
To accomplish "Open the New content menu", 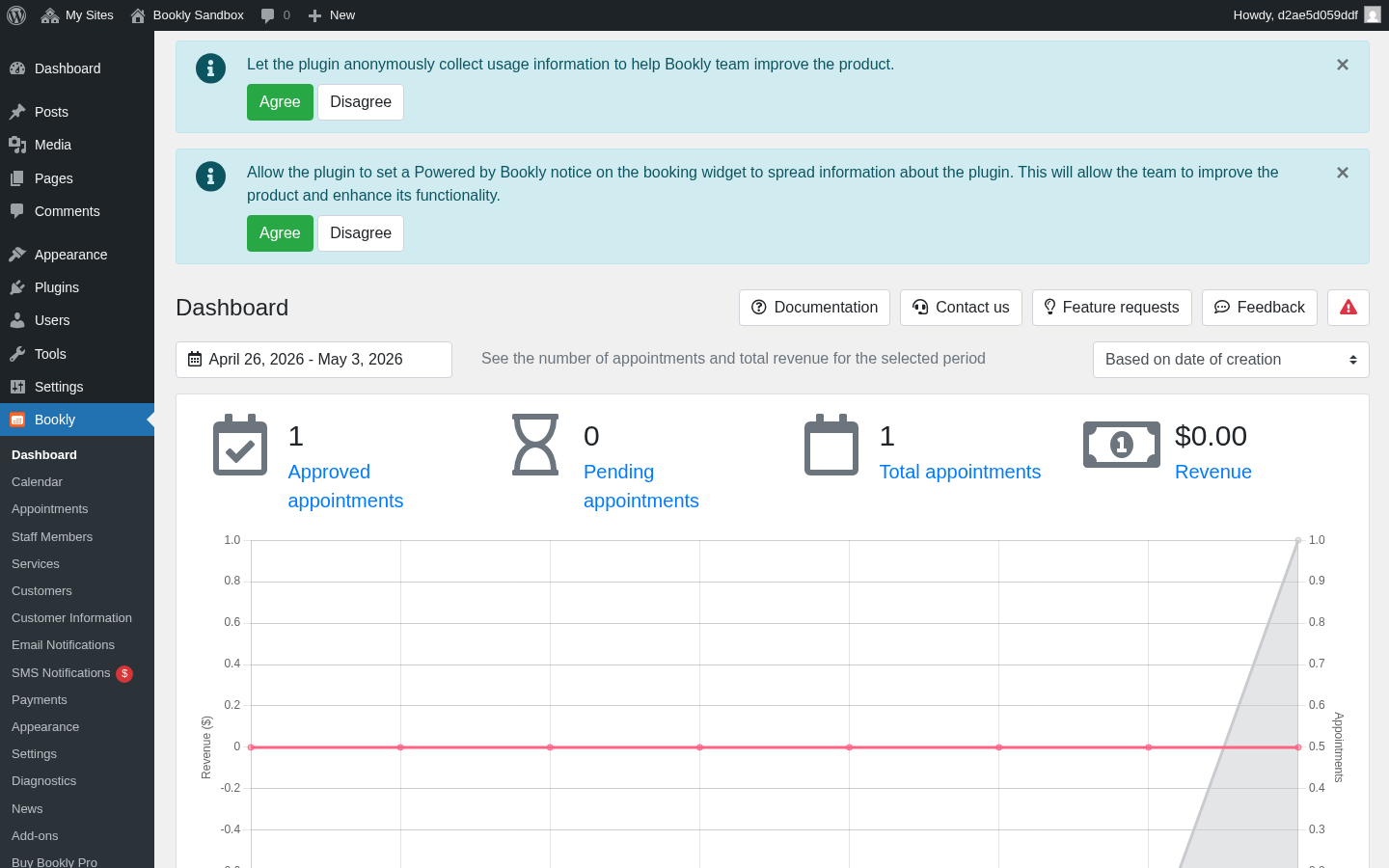I will pos(331,15).
